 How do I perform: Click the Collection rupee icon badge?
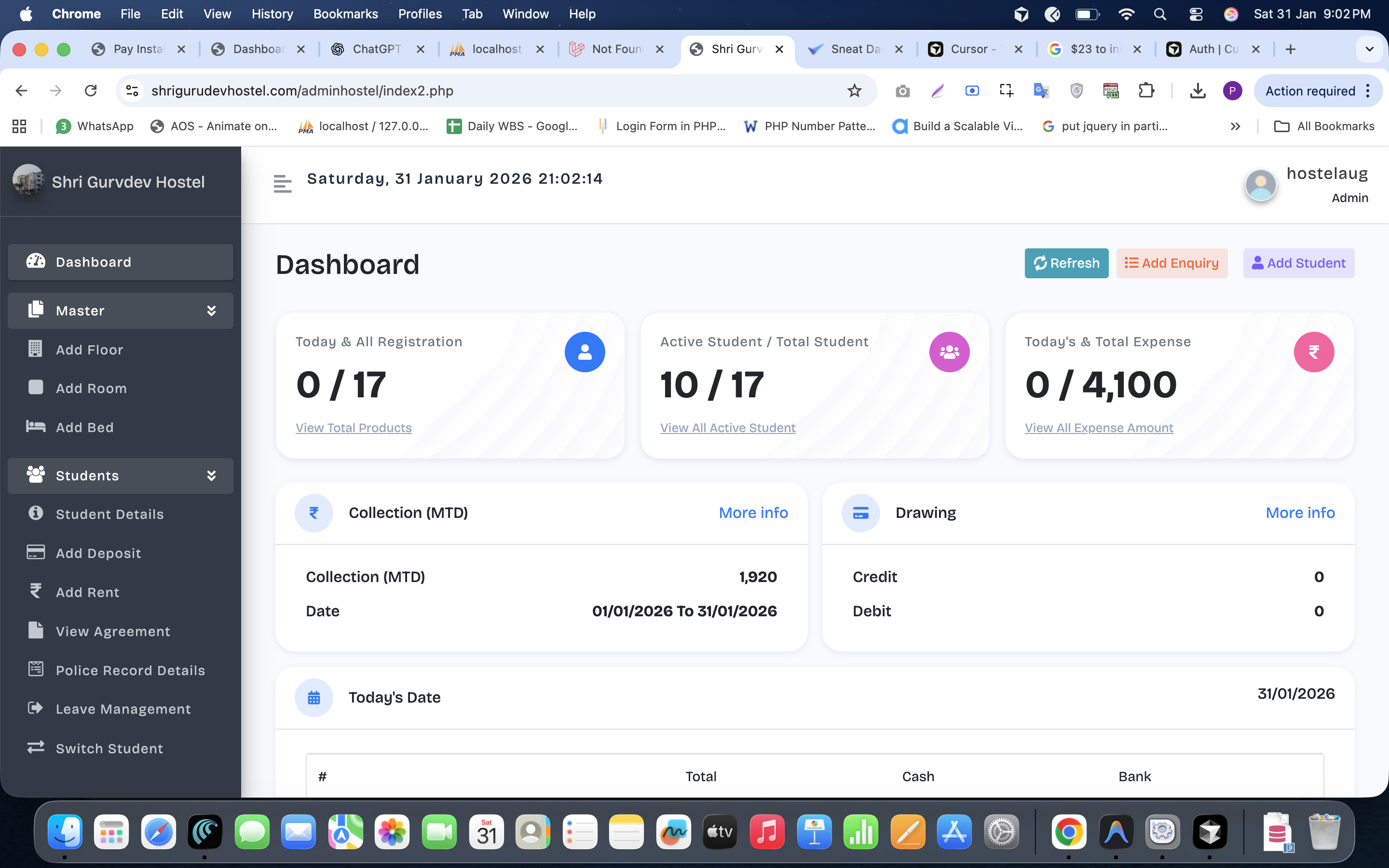click(314, 513)
